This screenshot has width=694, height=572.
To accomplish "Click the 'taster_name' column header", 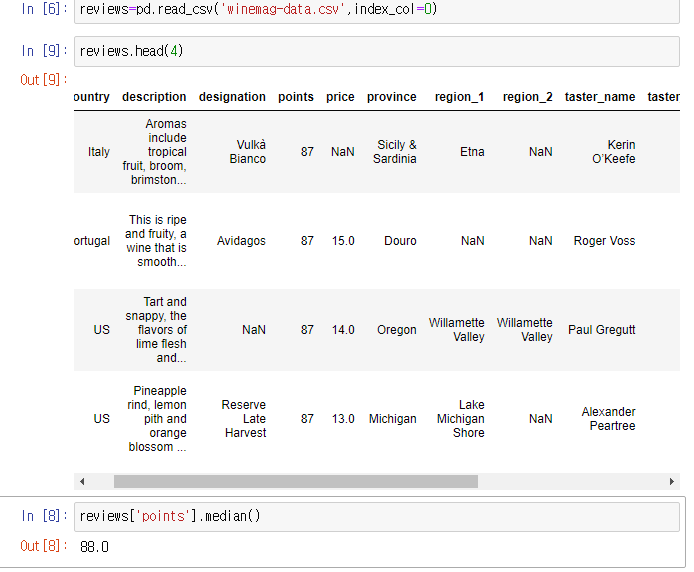I will (x=600, y=97).
